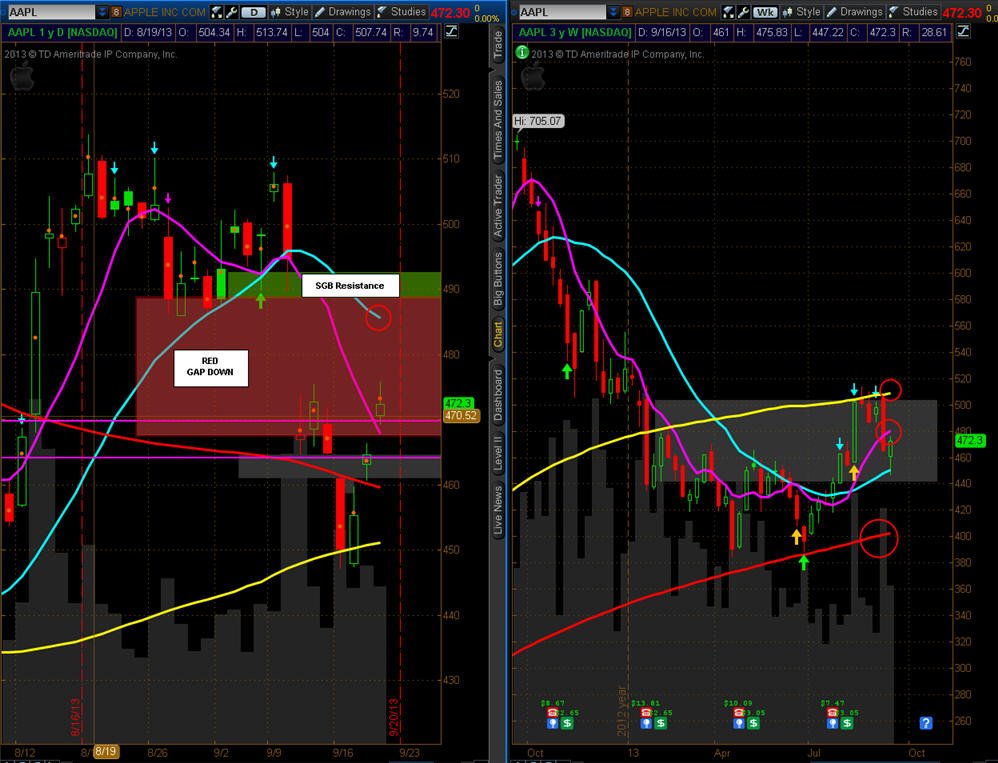Change the Wk timeframe on the right chart
The width and height of the screenshot is (998, 763).
(766, 12)
